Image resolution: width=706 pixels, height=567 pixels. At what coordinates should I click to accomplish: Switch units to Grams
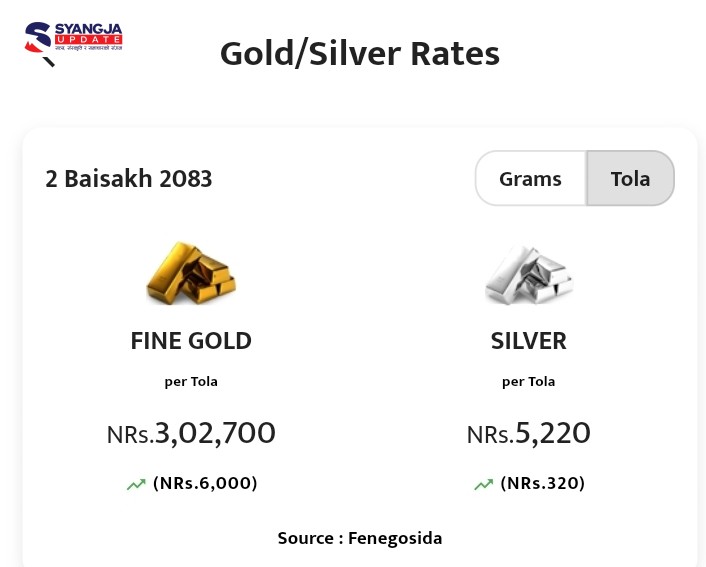point(530,179)
